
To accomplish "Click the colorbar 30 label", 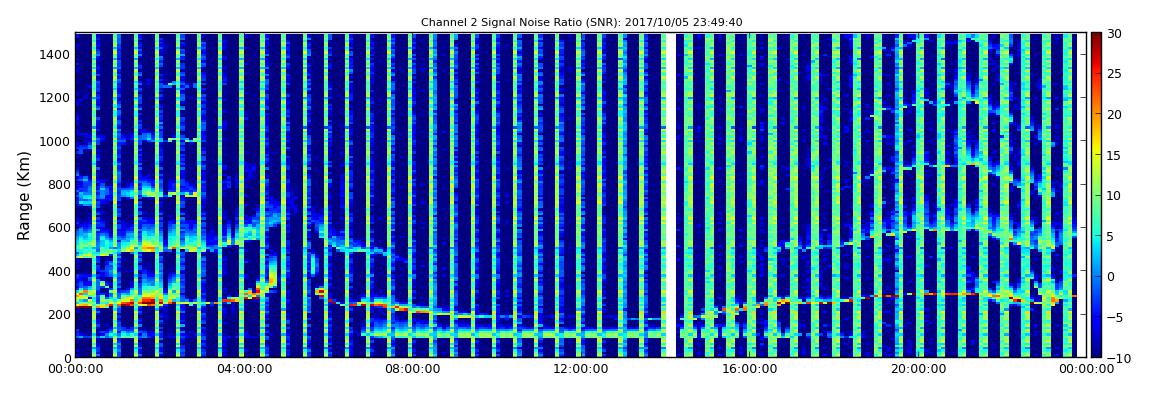I will [1114, 34].
